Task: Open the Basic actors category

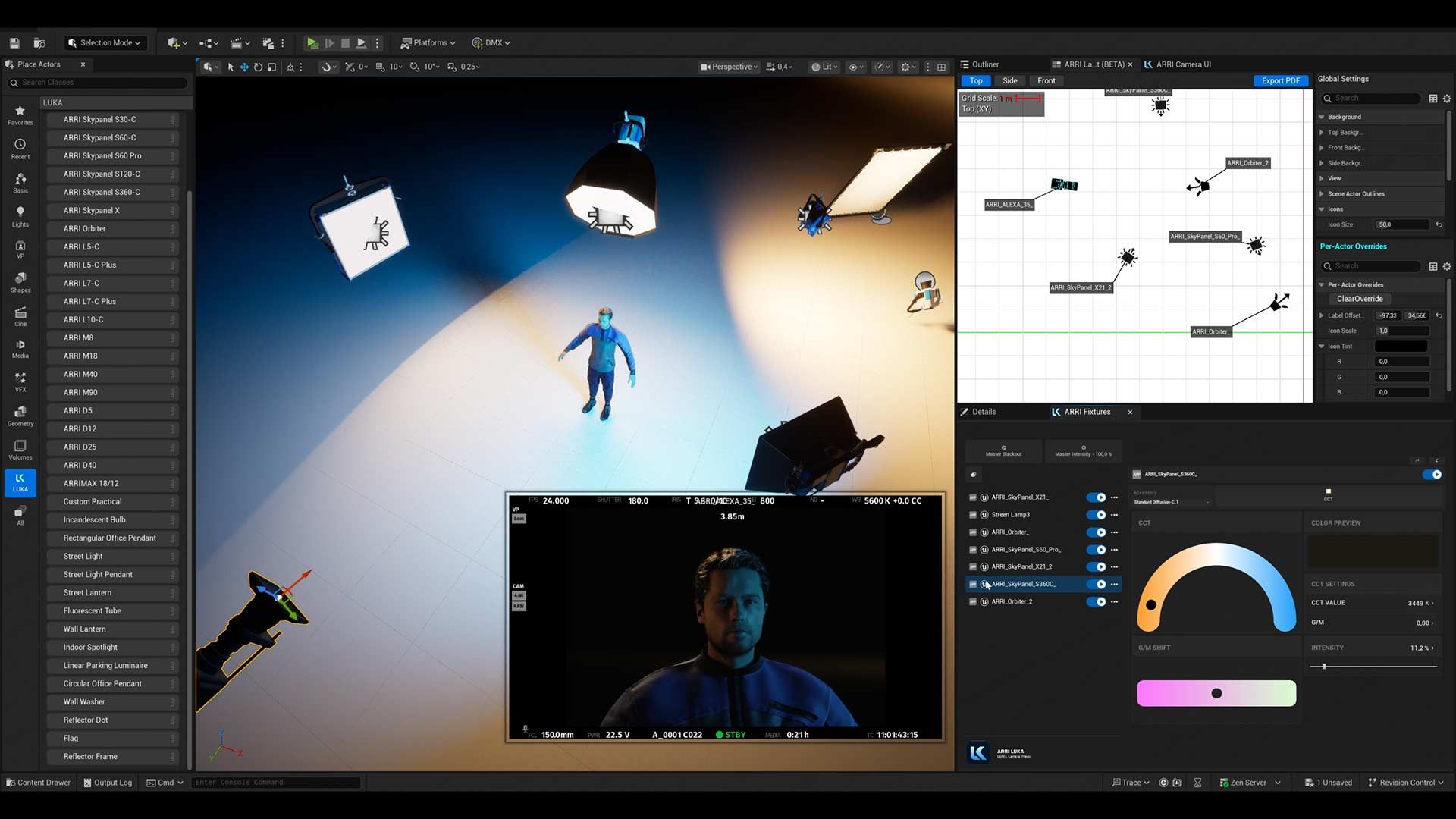Action: click(20, 183)
